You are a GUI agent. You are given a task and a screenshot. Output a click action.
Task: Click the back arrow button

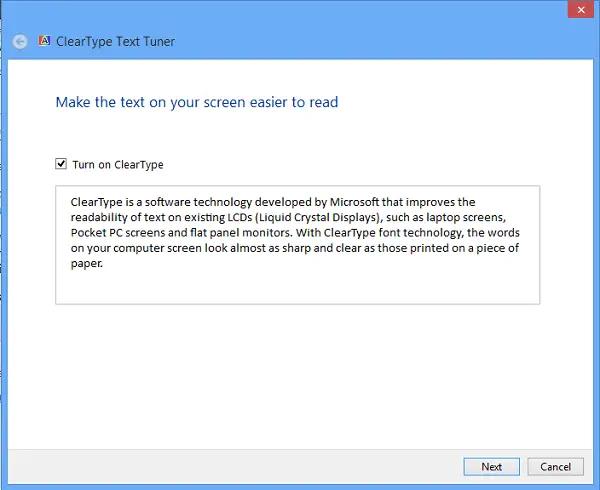tap(20, 41)
